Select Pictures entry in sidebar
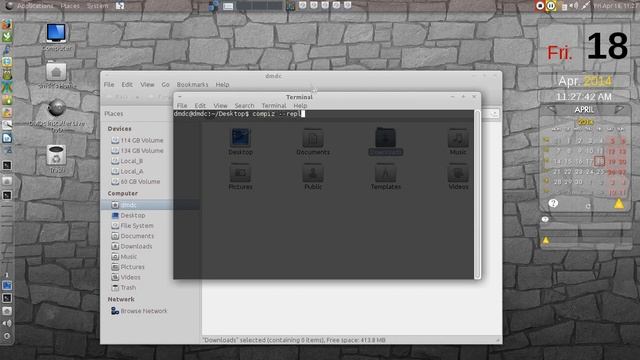Viewport: 640px width, 360px height. [128, 267]
